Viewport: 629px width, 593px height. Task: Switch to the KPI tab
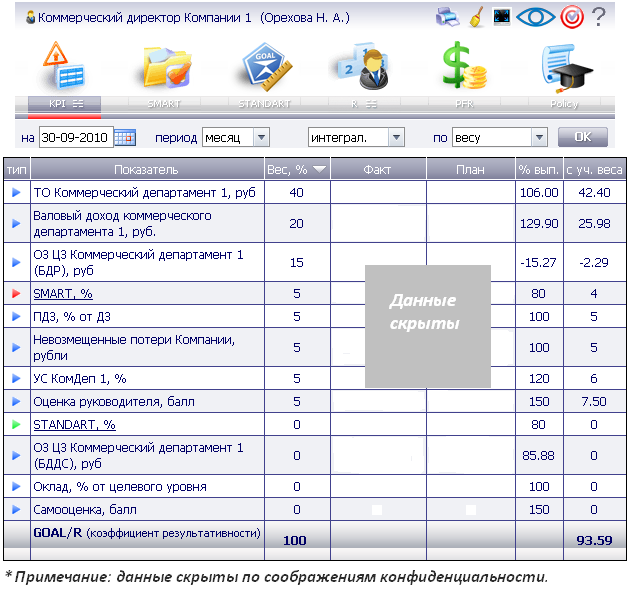[x=64, y=104]
